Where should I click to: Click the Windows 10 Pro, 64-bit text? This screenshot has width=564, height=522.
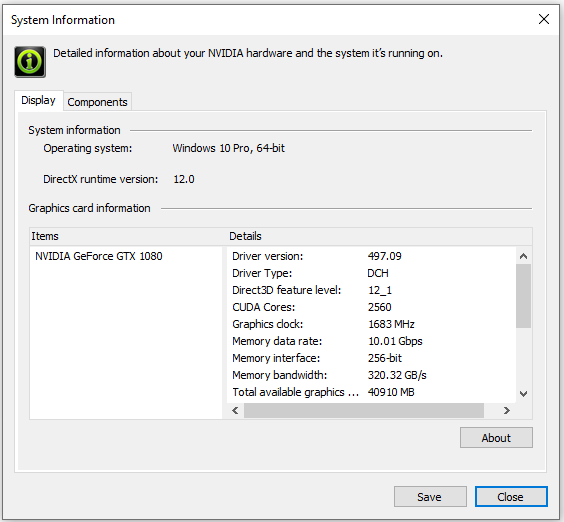tap(228, 148)
